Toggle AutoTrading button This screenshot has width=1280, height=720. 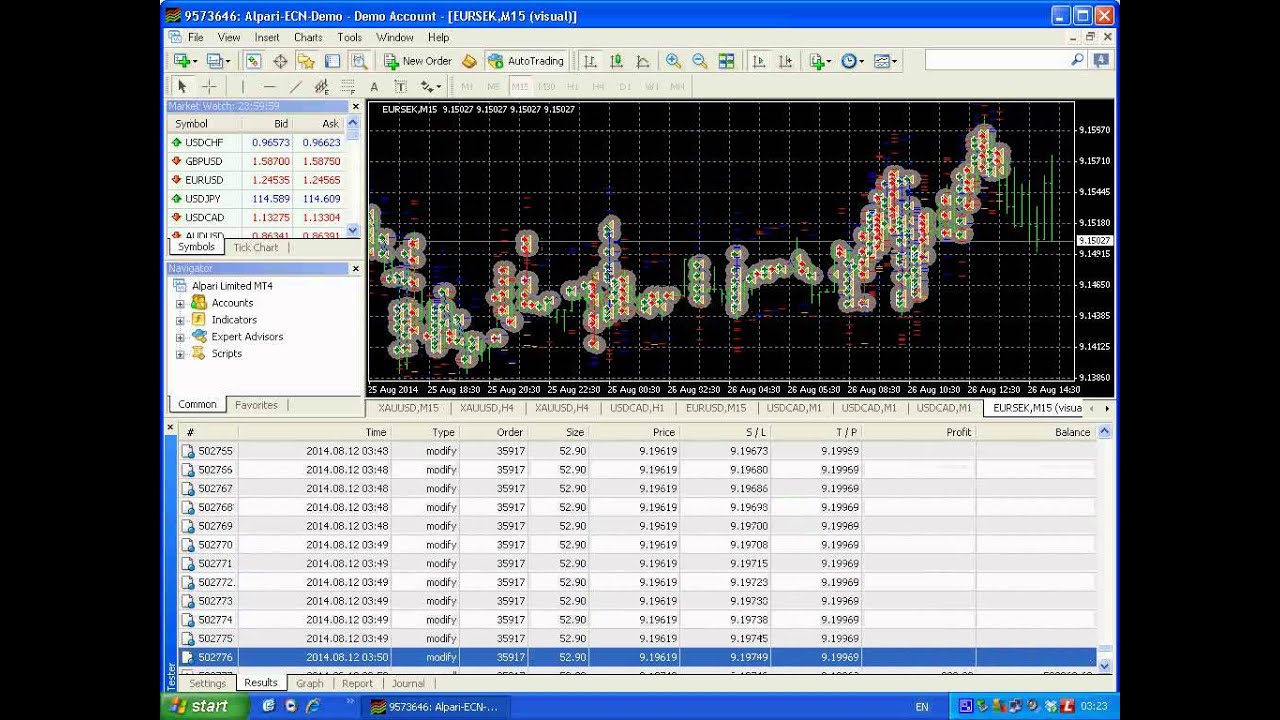pos(526,61)
